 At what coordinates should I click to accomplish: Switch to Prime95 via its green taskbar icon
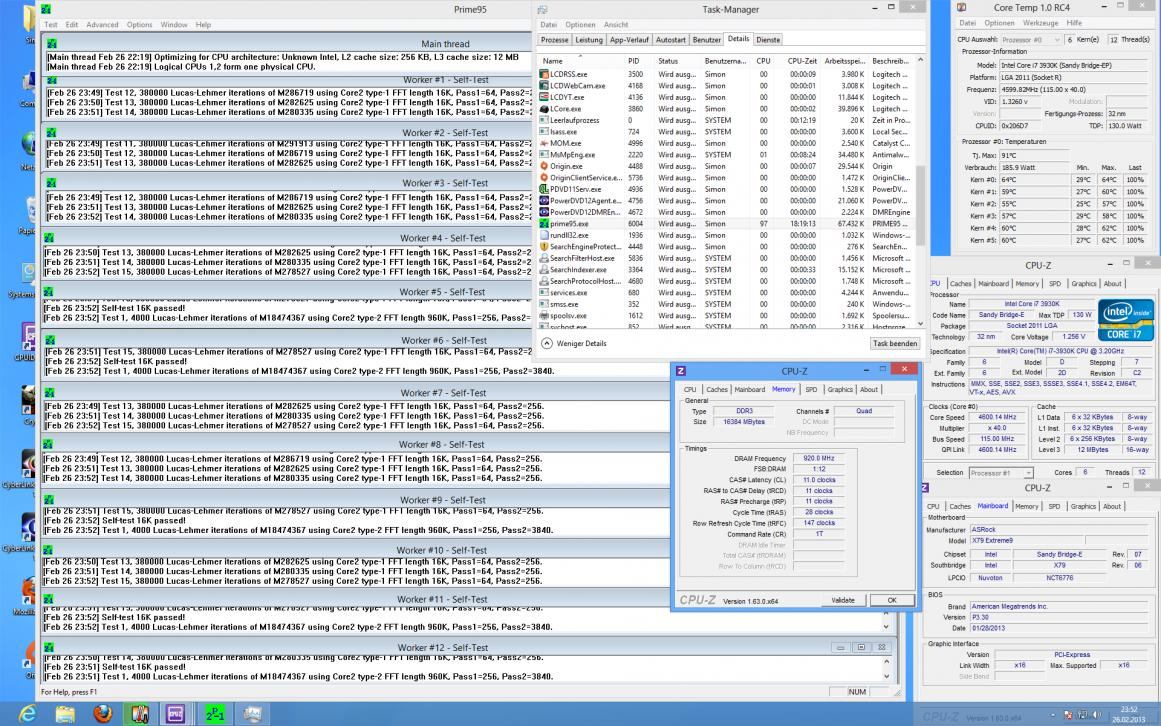215,713
